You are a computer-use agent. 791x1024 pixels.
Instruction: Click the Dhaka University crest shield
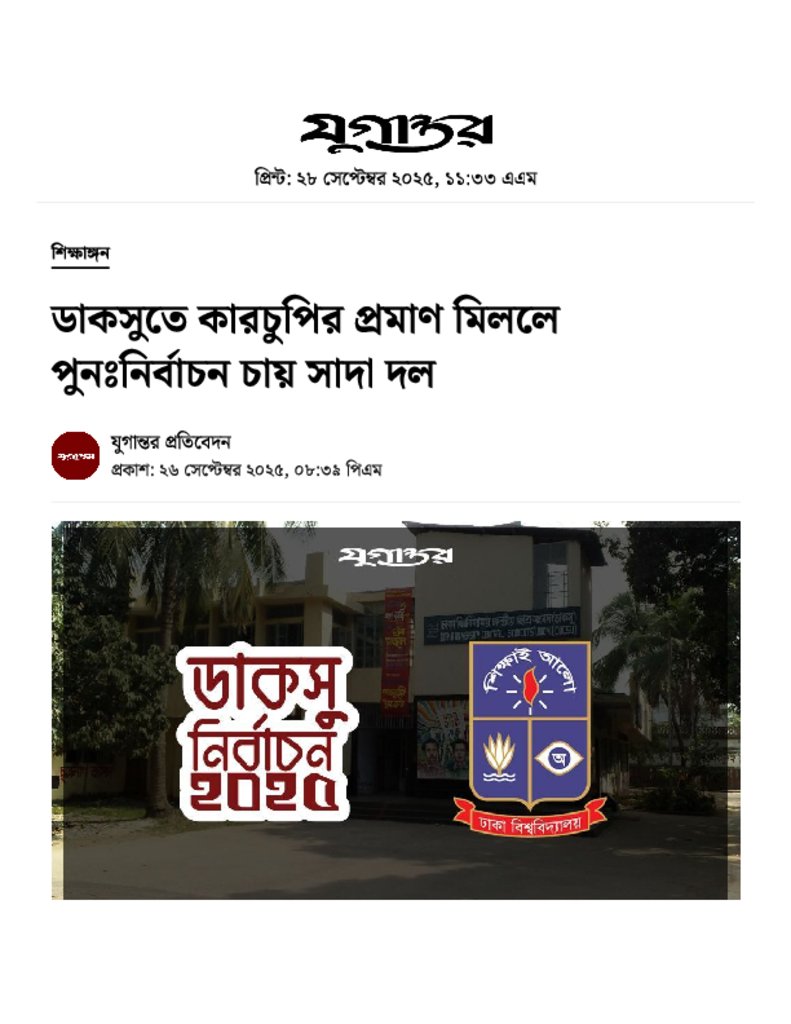click(530, 723)
